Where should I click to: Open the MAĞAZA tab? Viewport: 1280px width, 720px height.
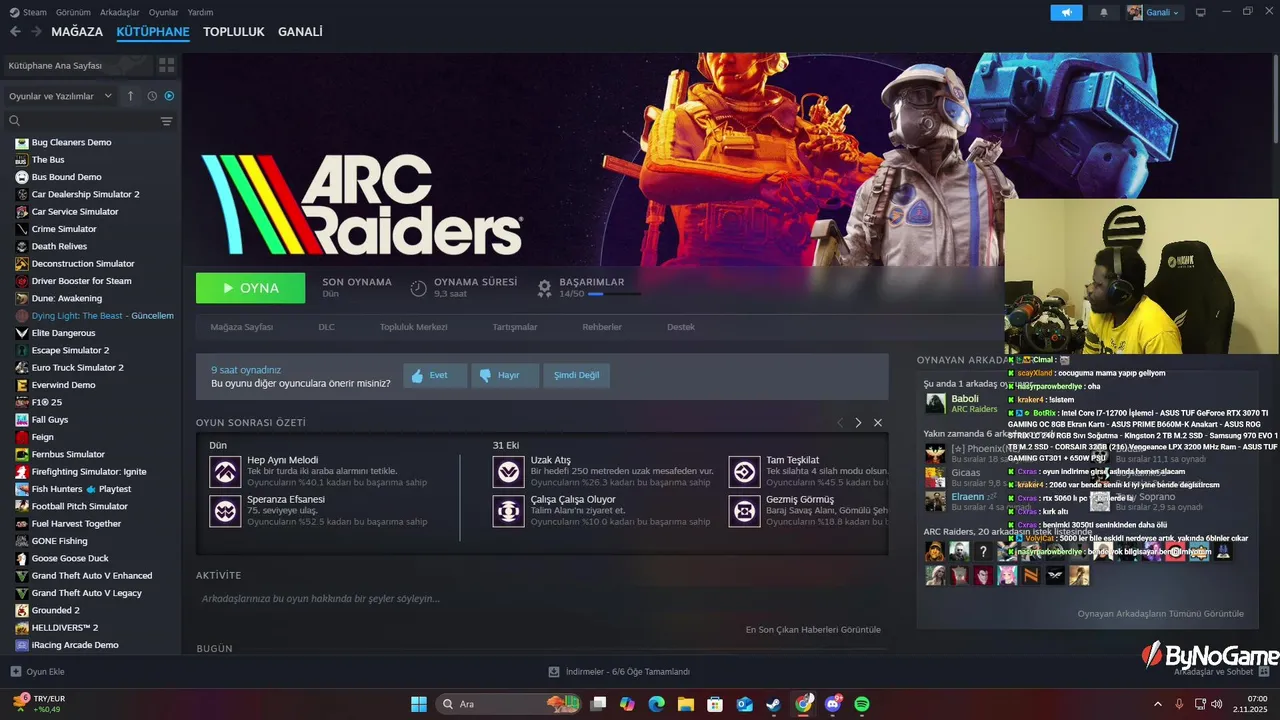pyautogui.click(x=77, y=32)
